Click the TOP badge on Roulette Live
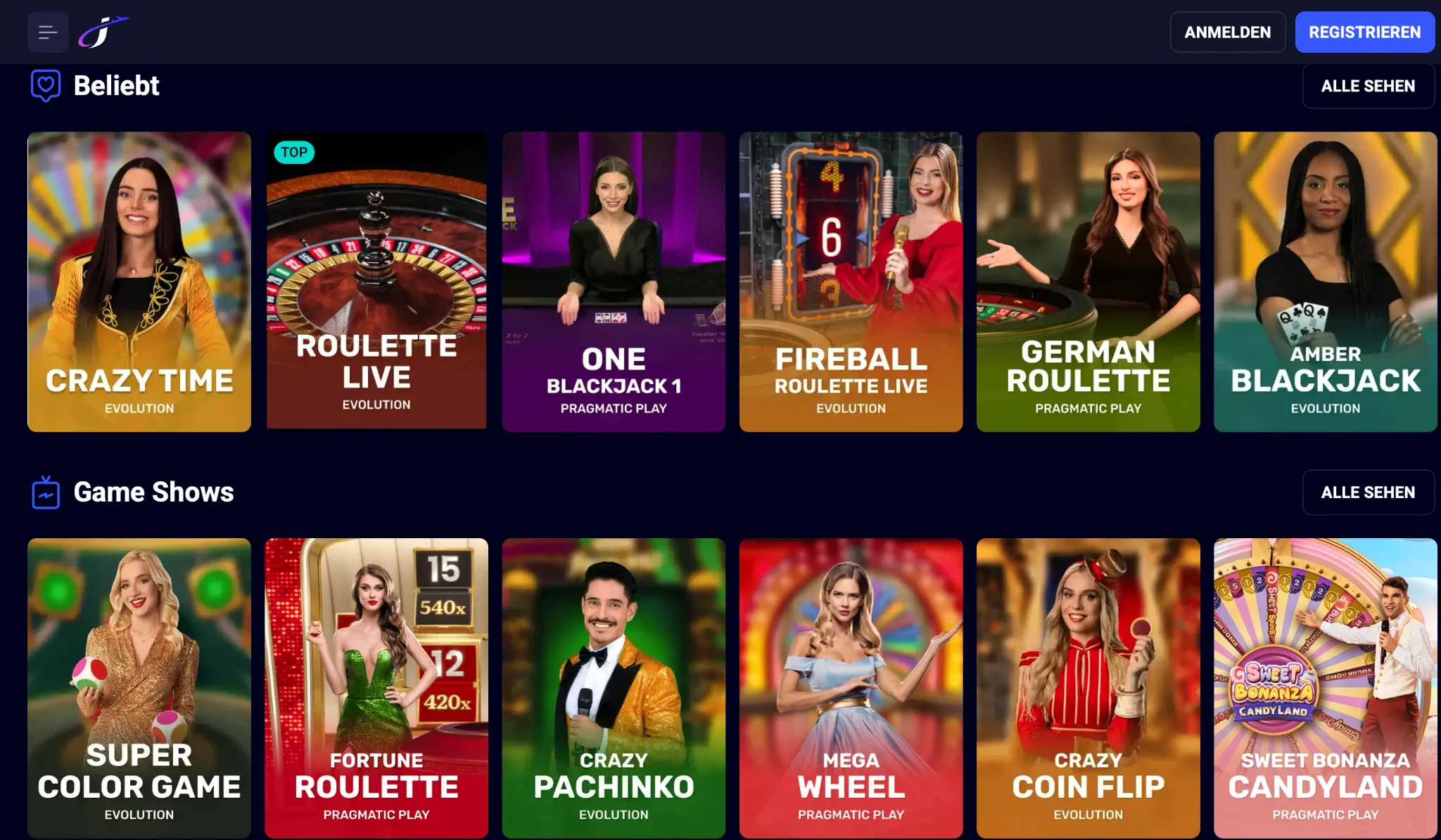 [x=294, y=152]
